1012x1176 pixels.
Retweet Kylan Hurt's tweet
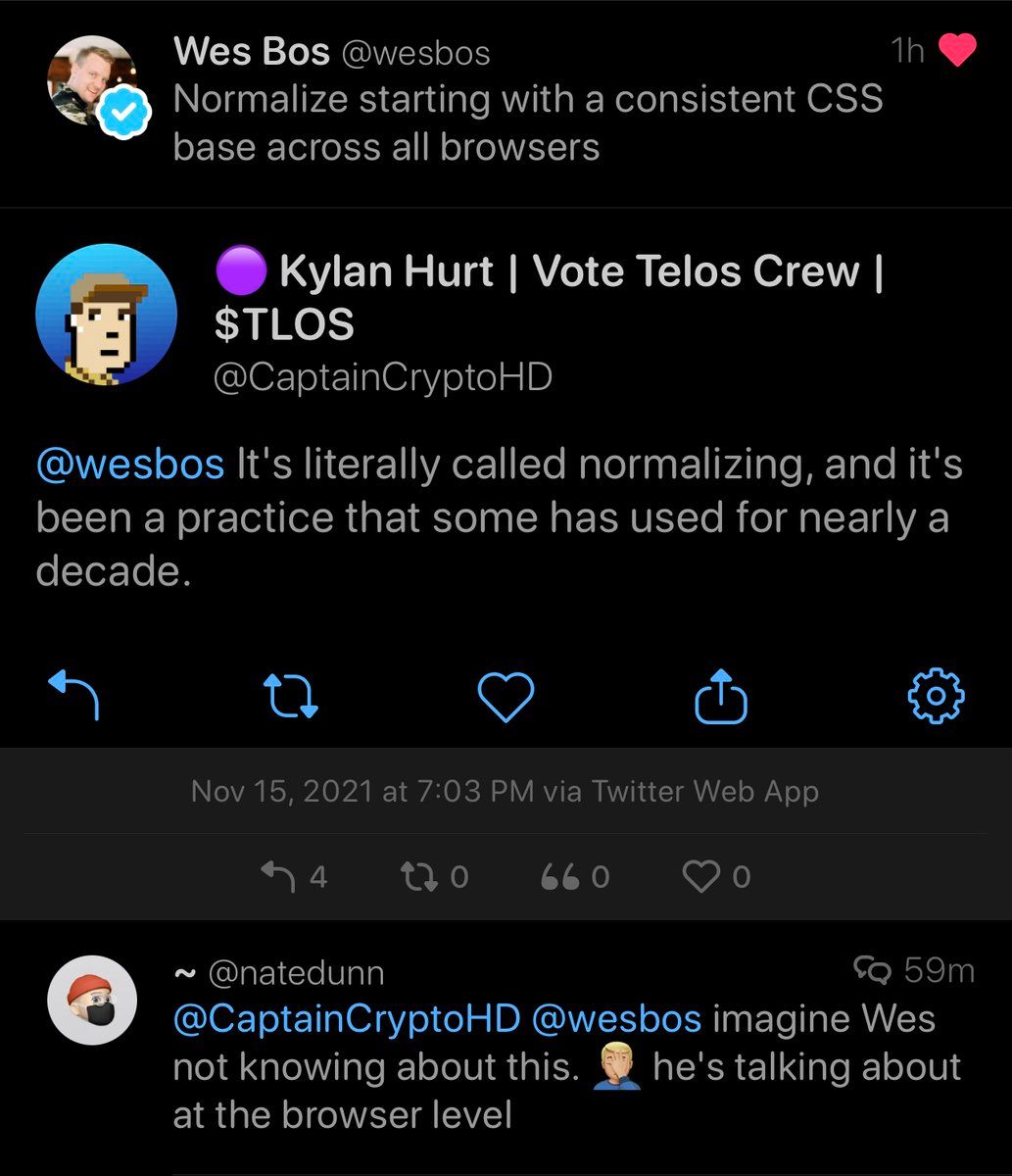tap(291, 695)
